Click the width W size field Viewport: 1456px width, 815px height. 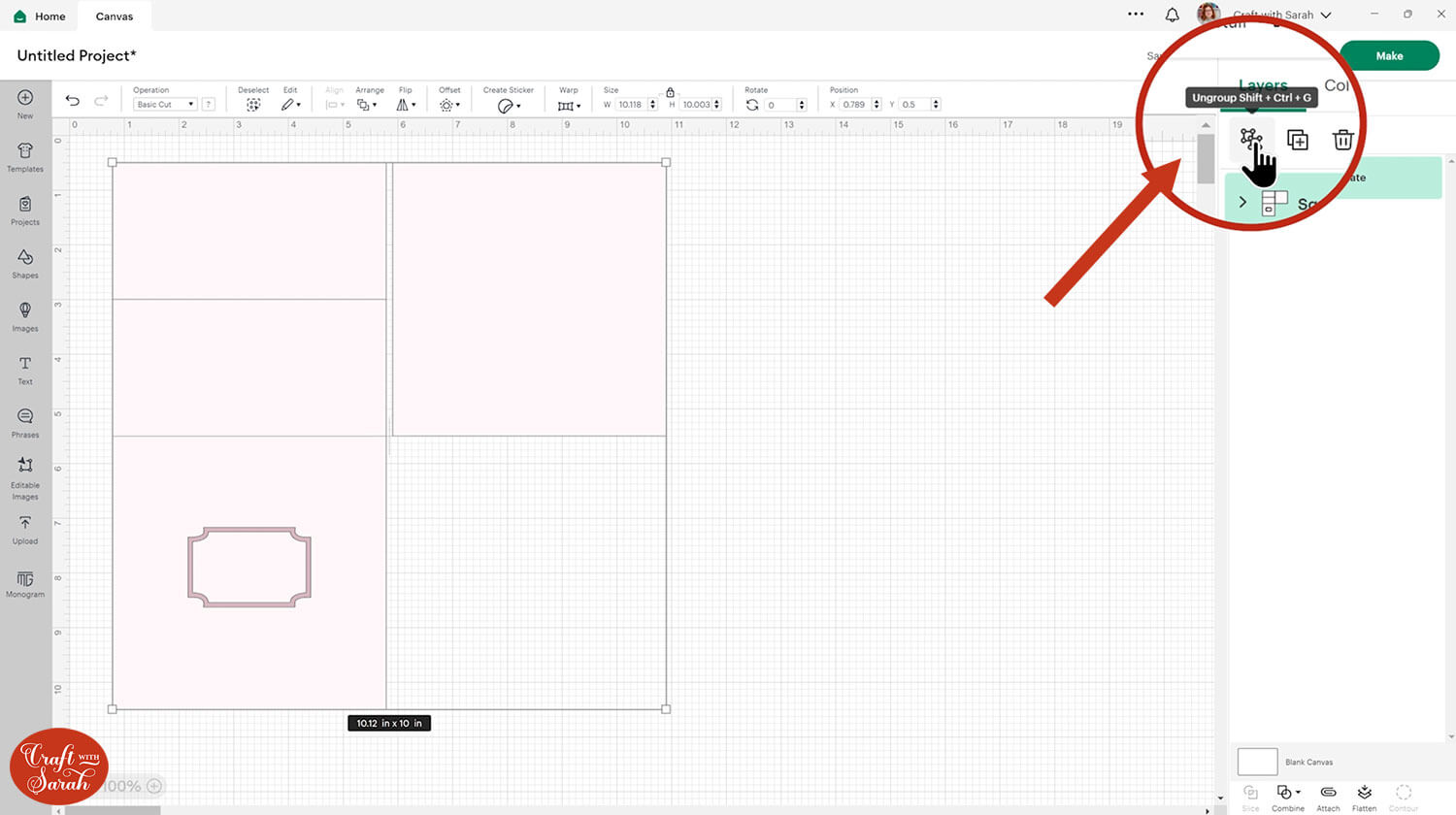[631, 105]
